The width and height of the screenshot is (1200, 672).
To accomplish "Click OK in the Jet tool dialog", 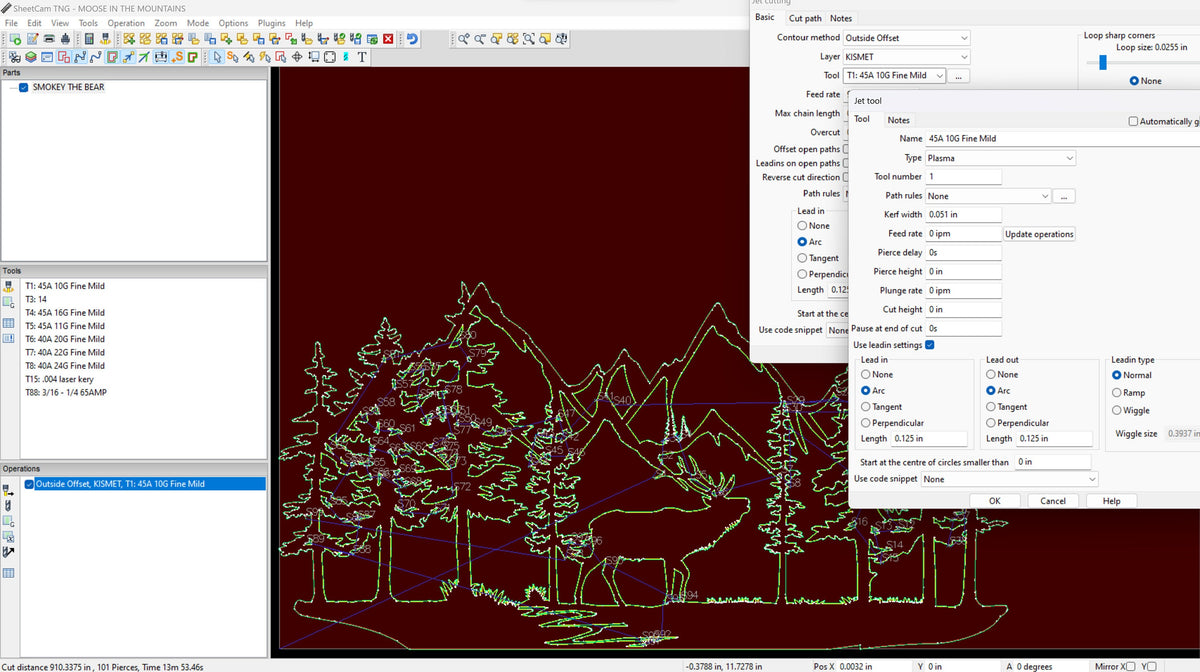I will coord(994,501).
